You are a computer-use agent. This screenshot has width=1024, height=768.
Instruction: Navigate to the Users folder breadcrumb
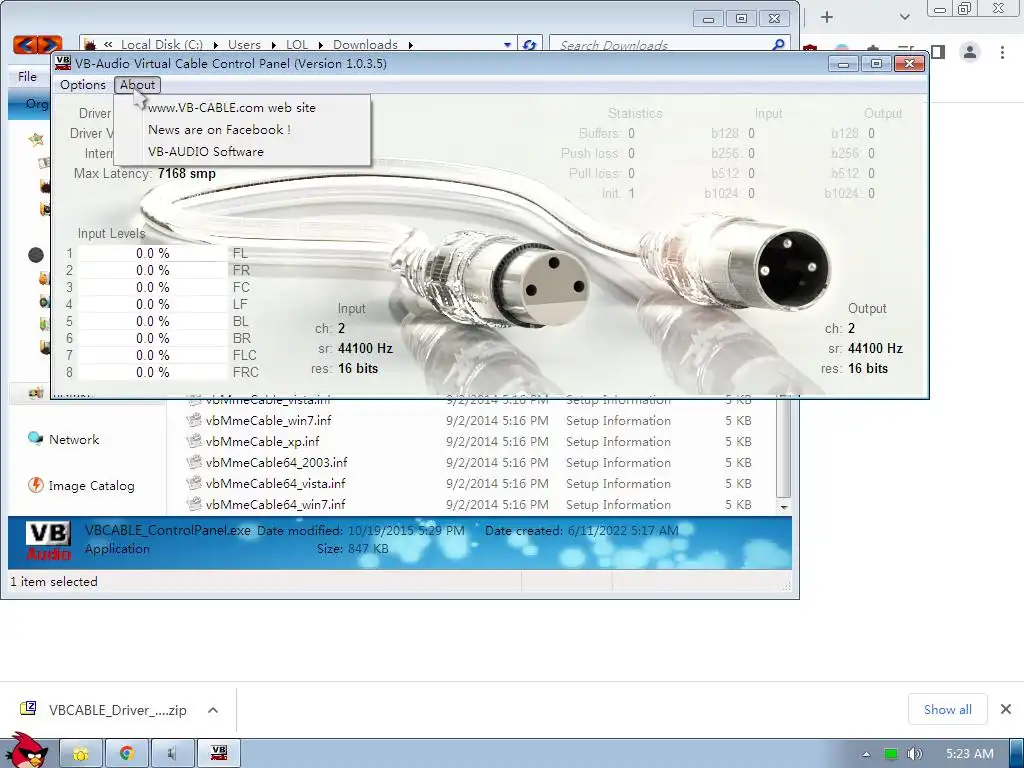(244, 44)
